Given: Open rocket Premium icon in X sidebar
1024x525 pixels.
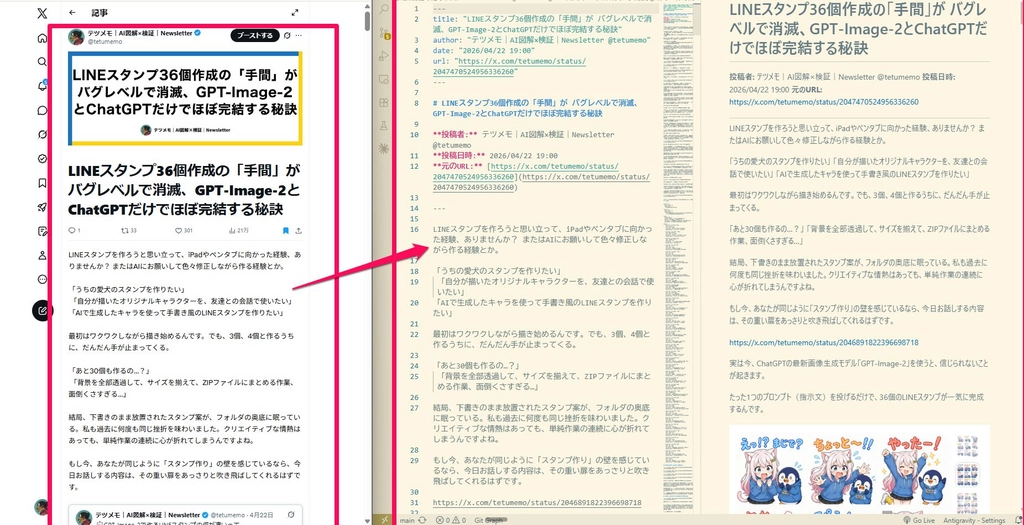Looking at the screenshot, I should click(x=42, y=207).
